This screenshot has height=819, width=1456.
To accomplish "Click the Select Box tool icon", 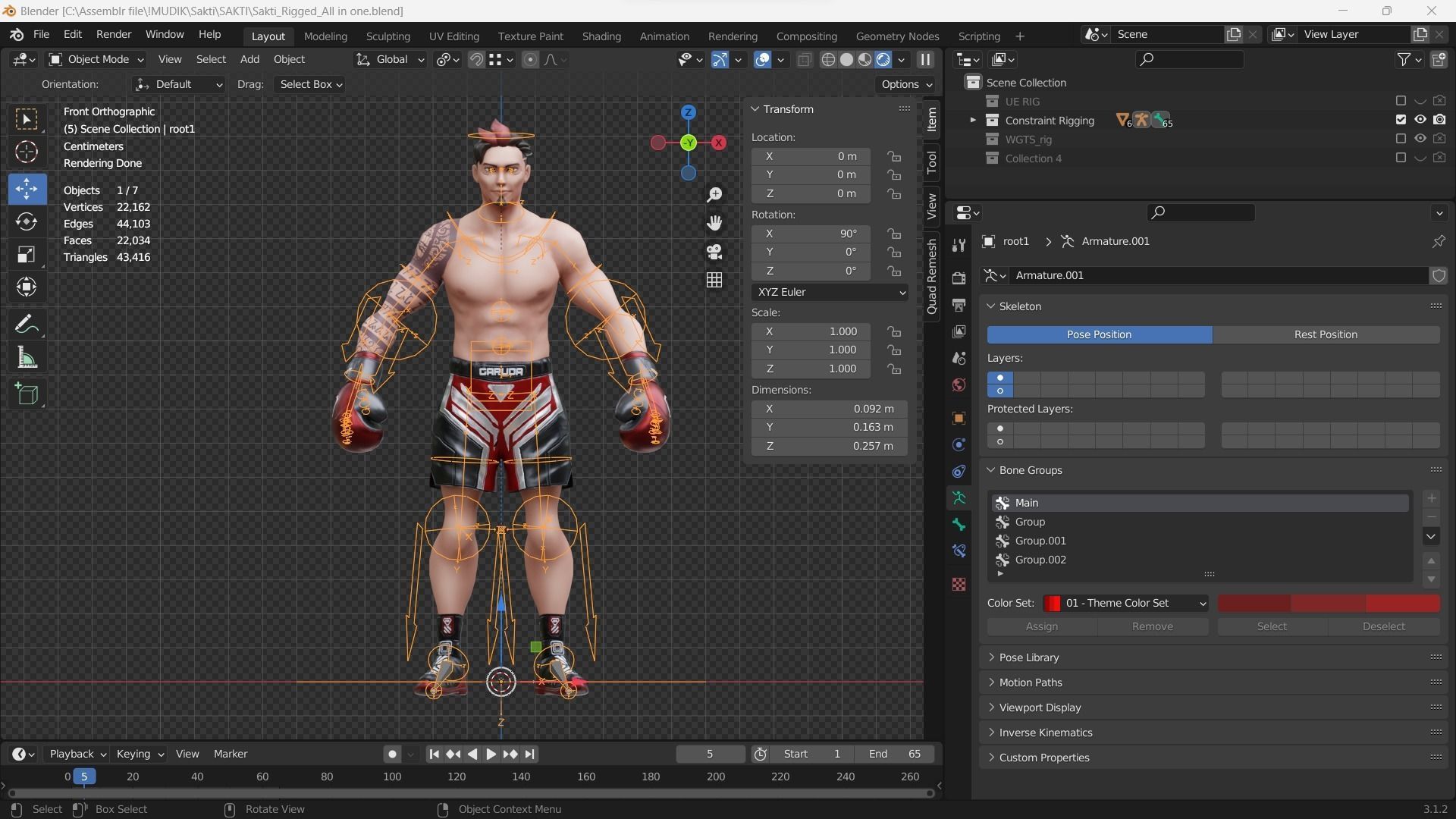I will click(27, 119).
